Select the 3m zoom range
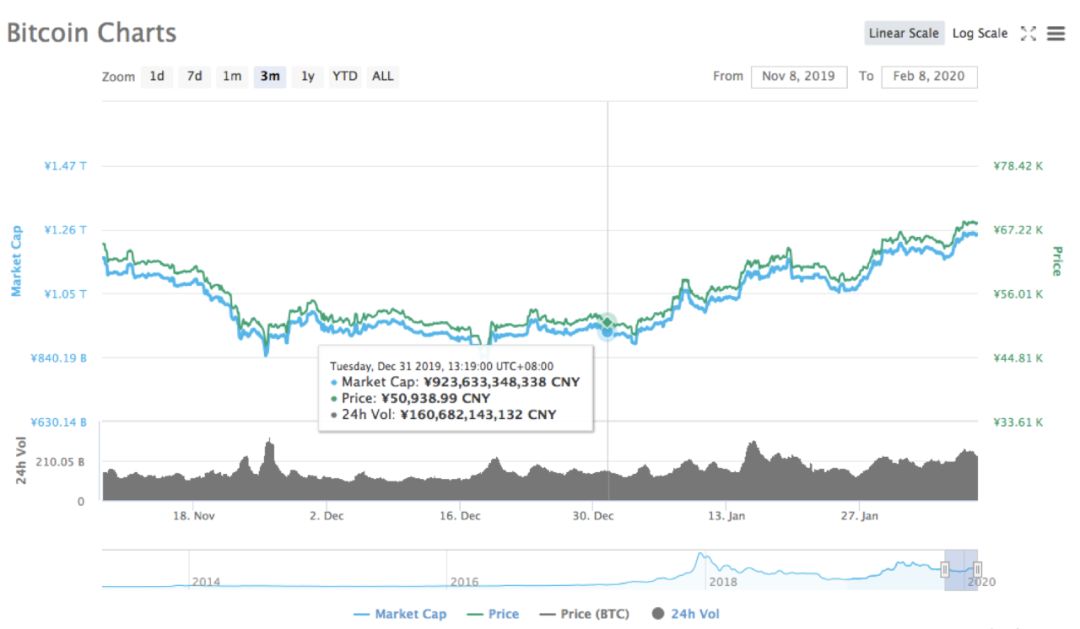Viewport: 1080px width, 629px height. (x=270, y=76)
